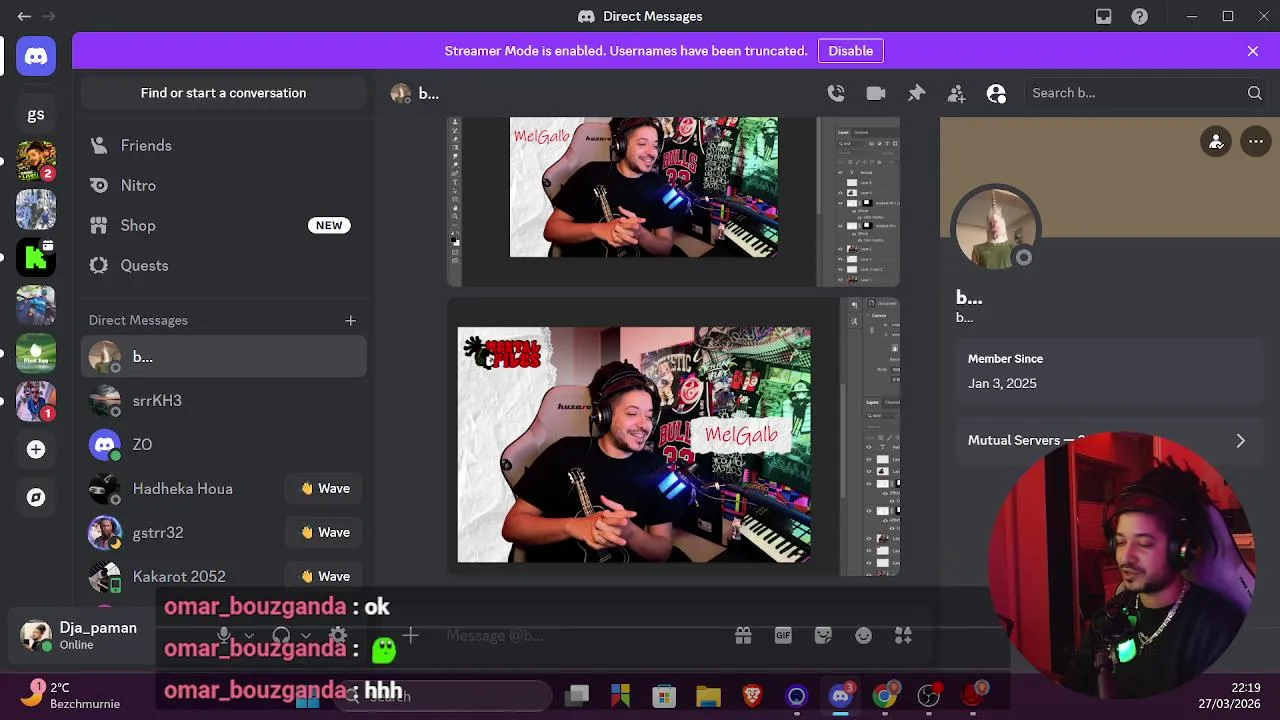Open pinned messages in the DM header
This screenshot has height=720, width=1280.
click(x=916, y=93)
